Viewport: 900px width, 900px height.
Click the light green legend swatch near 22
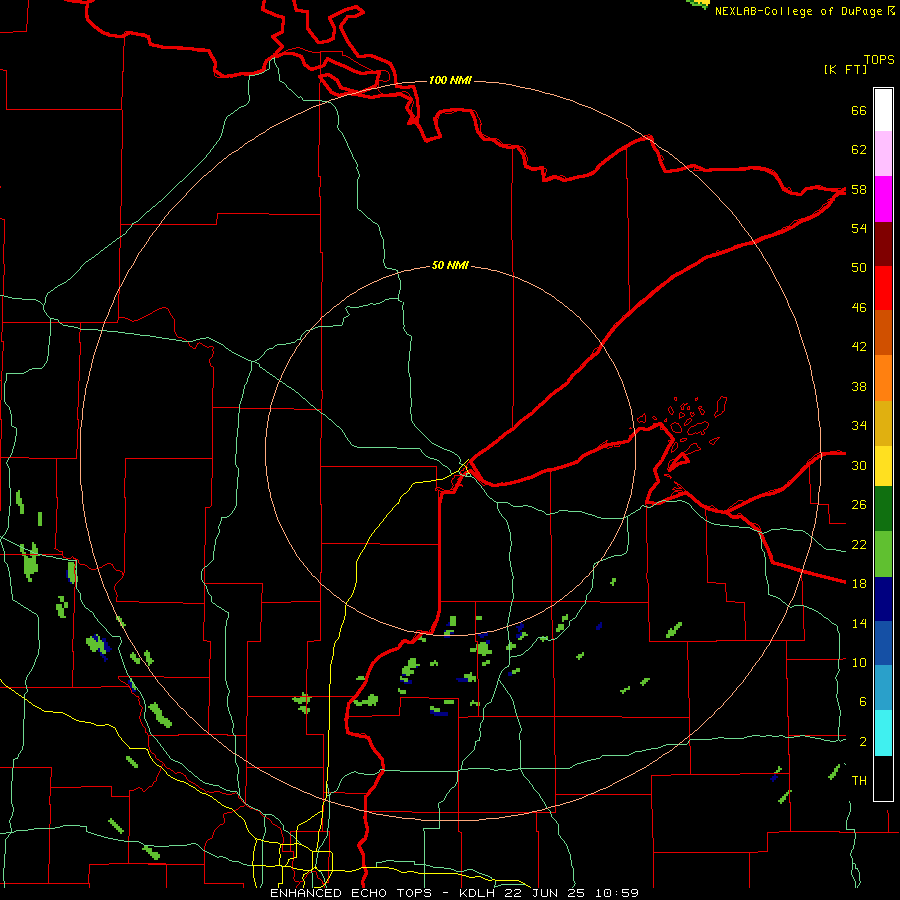coord(883,554)
